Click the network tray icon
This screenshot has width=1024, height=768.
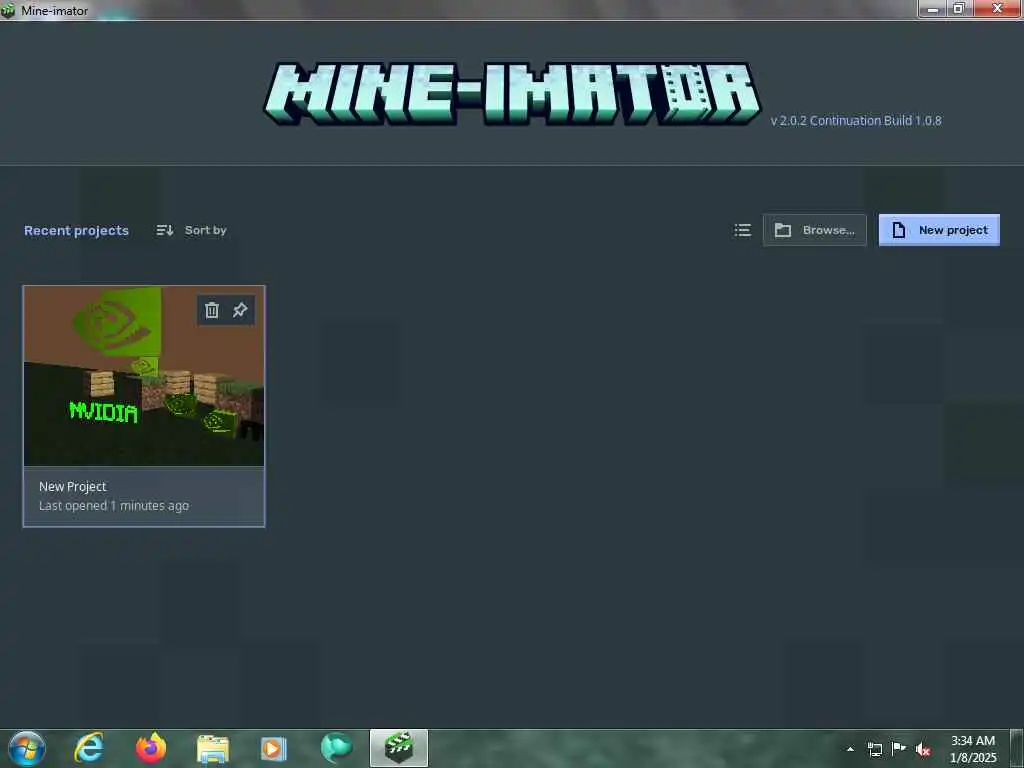pos(874,749)
